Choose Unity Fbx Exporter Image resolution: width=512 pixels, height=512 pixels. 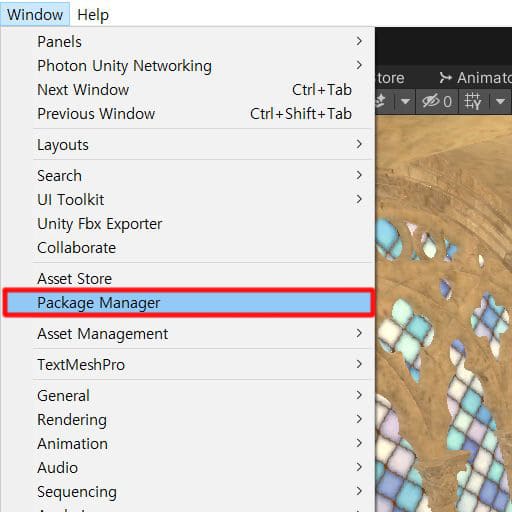click(187, 224)
